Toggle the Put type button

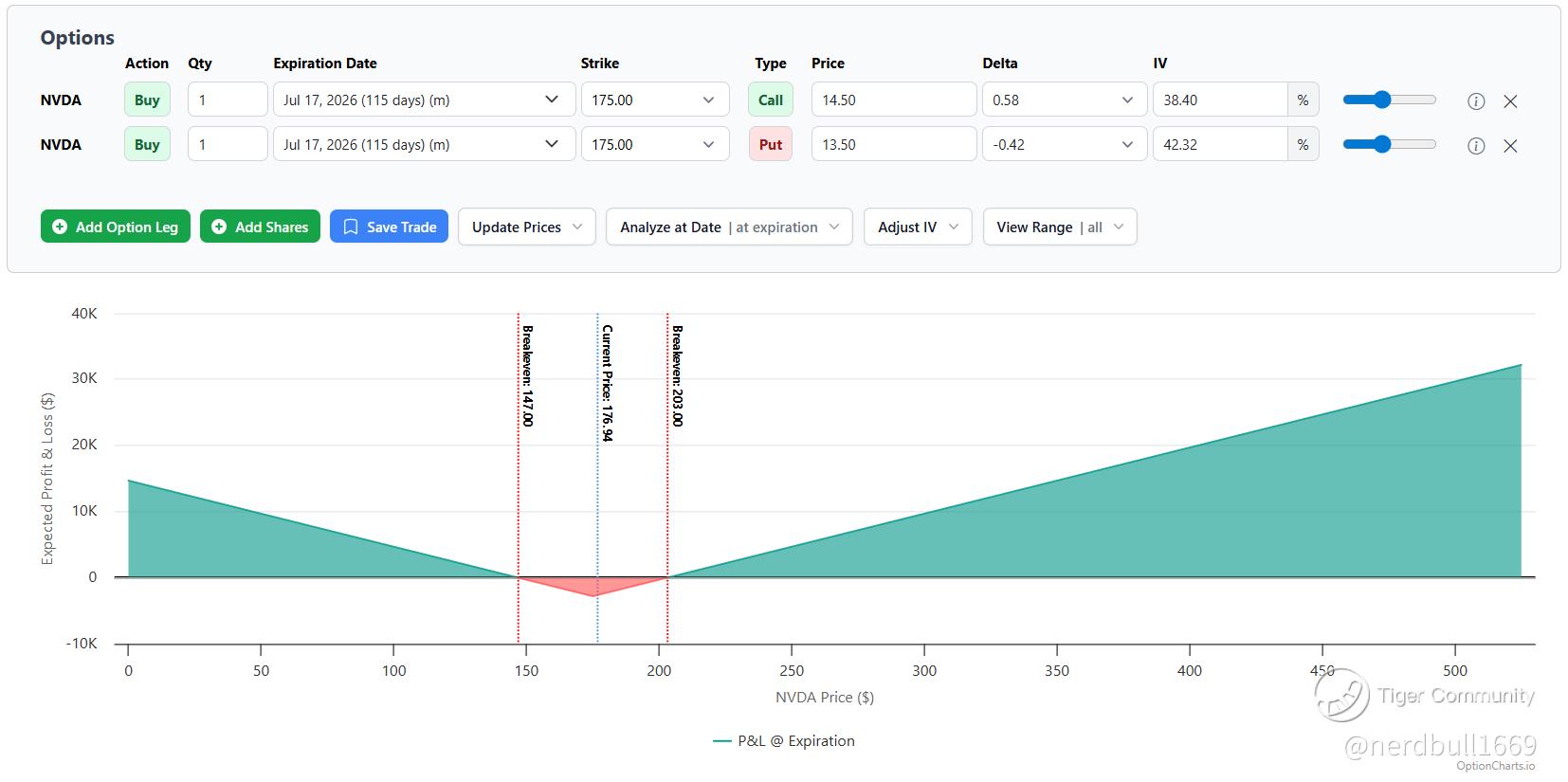coord(771,144)
